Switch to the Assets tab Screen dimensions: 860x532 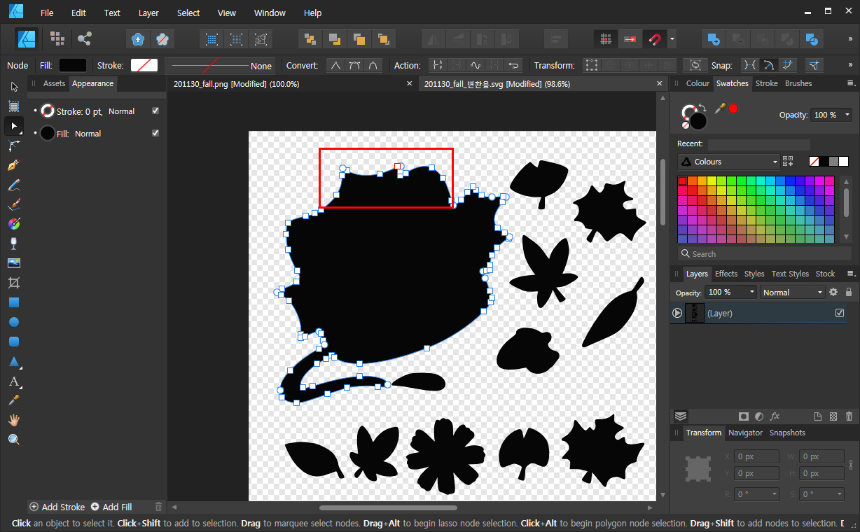click(54, 83)
